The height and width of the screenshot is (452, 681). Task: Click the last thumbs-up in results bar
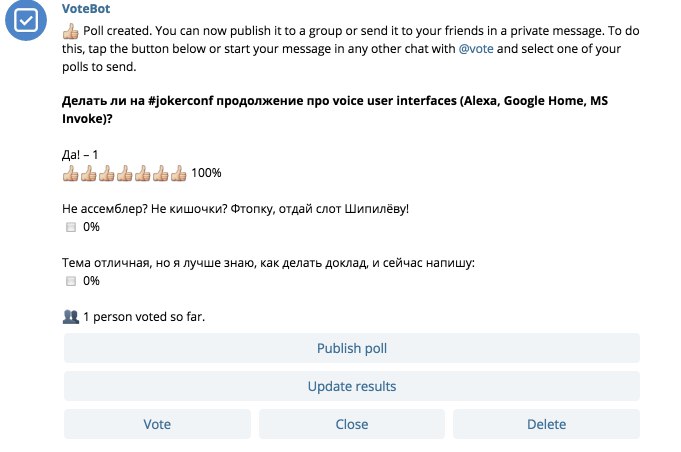[x=179, y=173]
